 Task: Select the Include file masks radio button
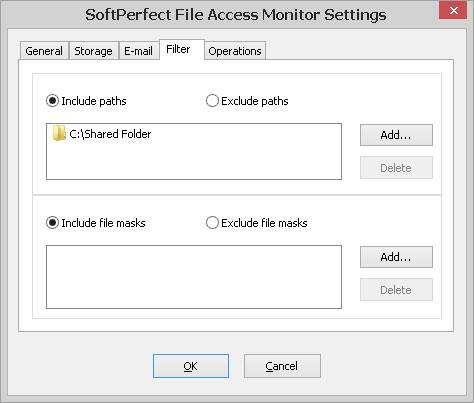[52, 223]
